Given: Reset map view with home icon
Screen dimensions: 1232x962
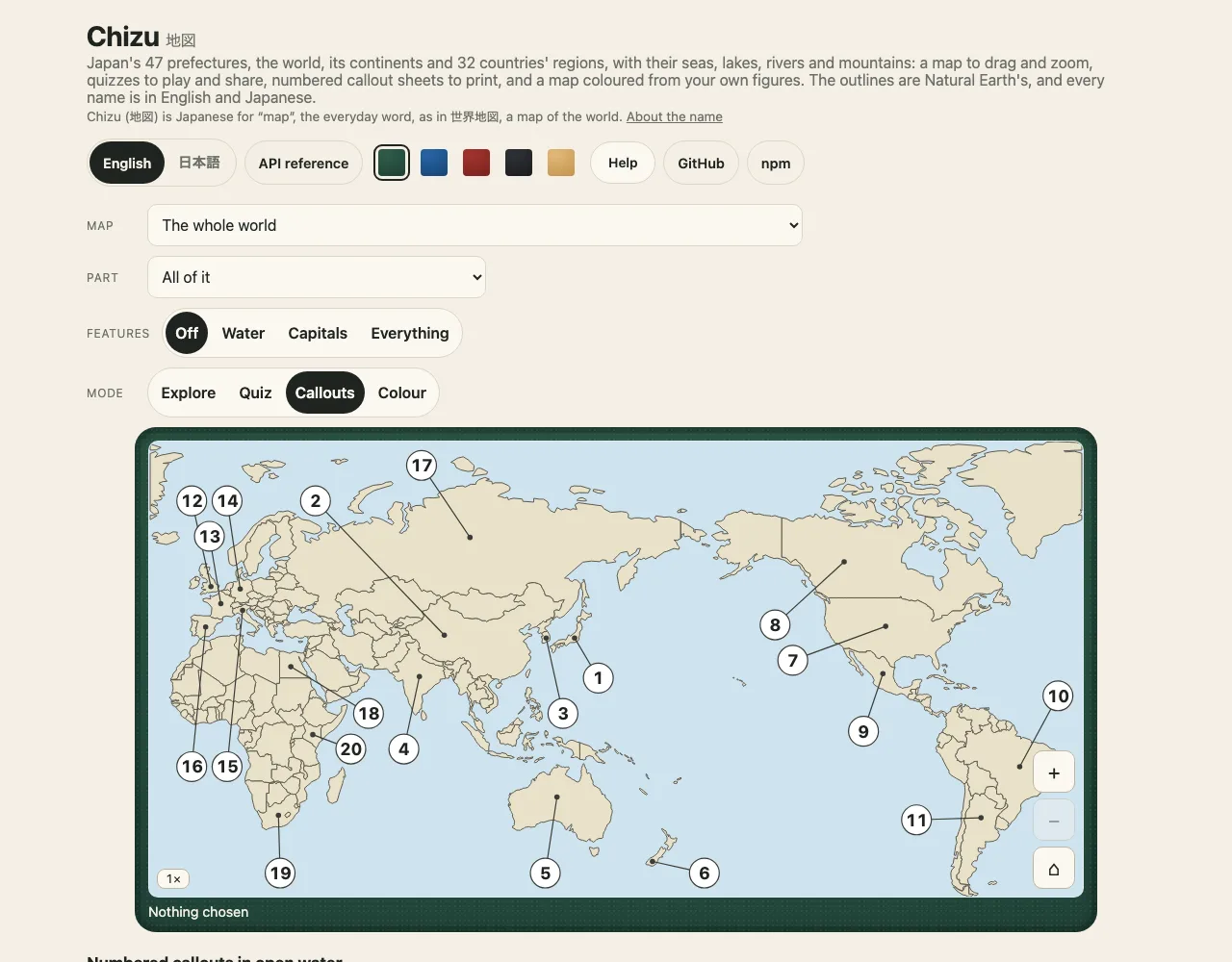Looking at the screenshot, I should 1054,869.
